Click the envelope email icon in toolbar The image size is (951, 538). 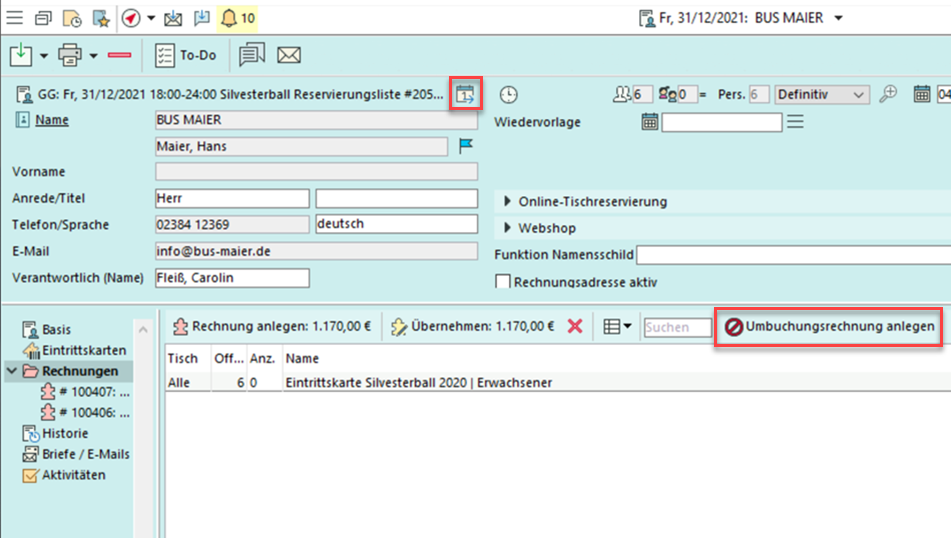289,55
